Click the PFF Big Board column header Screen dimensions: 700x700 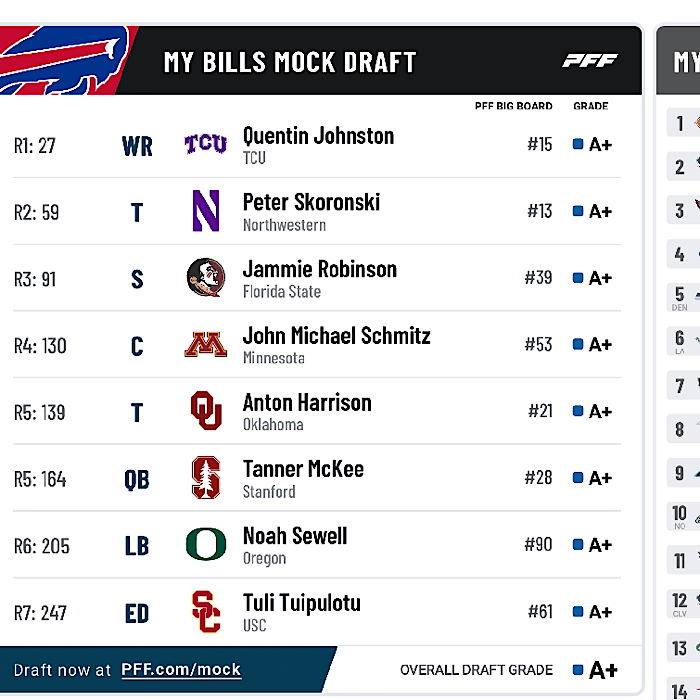pos(513,106)
